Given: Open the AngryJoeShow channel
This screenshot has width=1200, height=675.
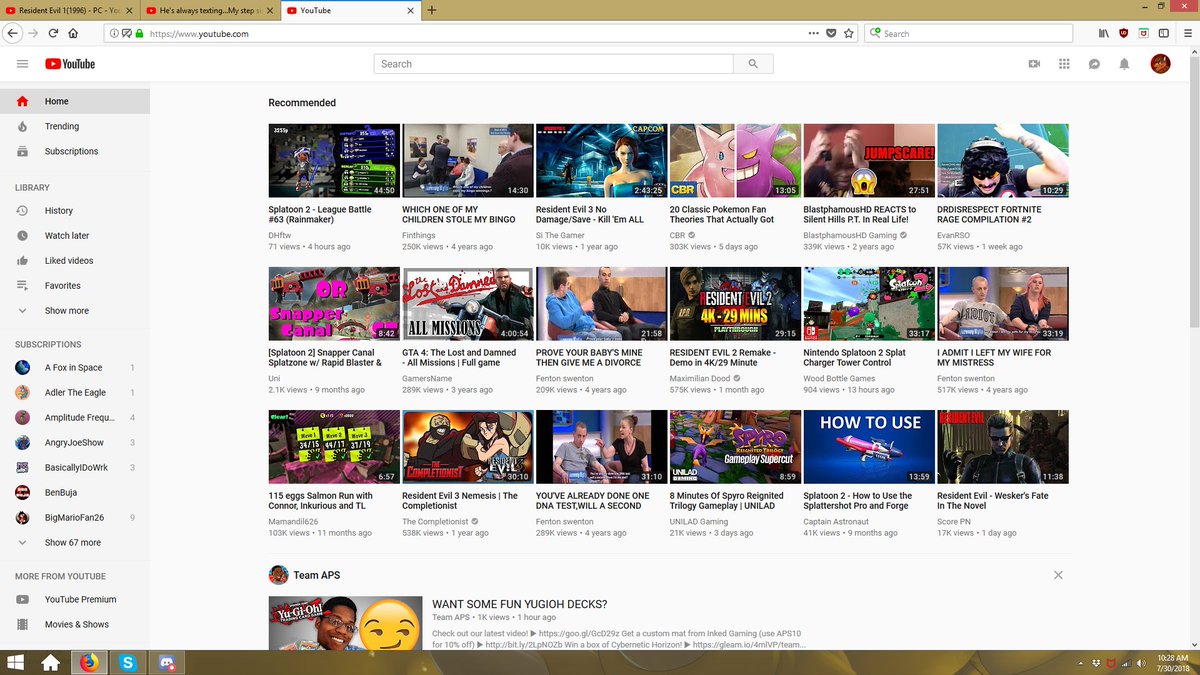Looking at the screenshot, I should point(75,442).
